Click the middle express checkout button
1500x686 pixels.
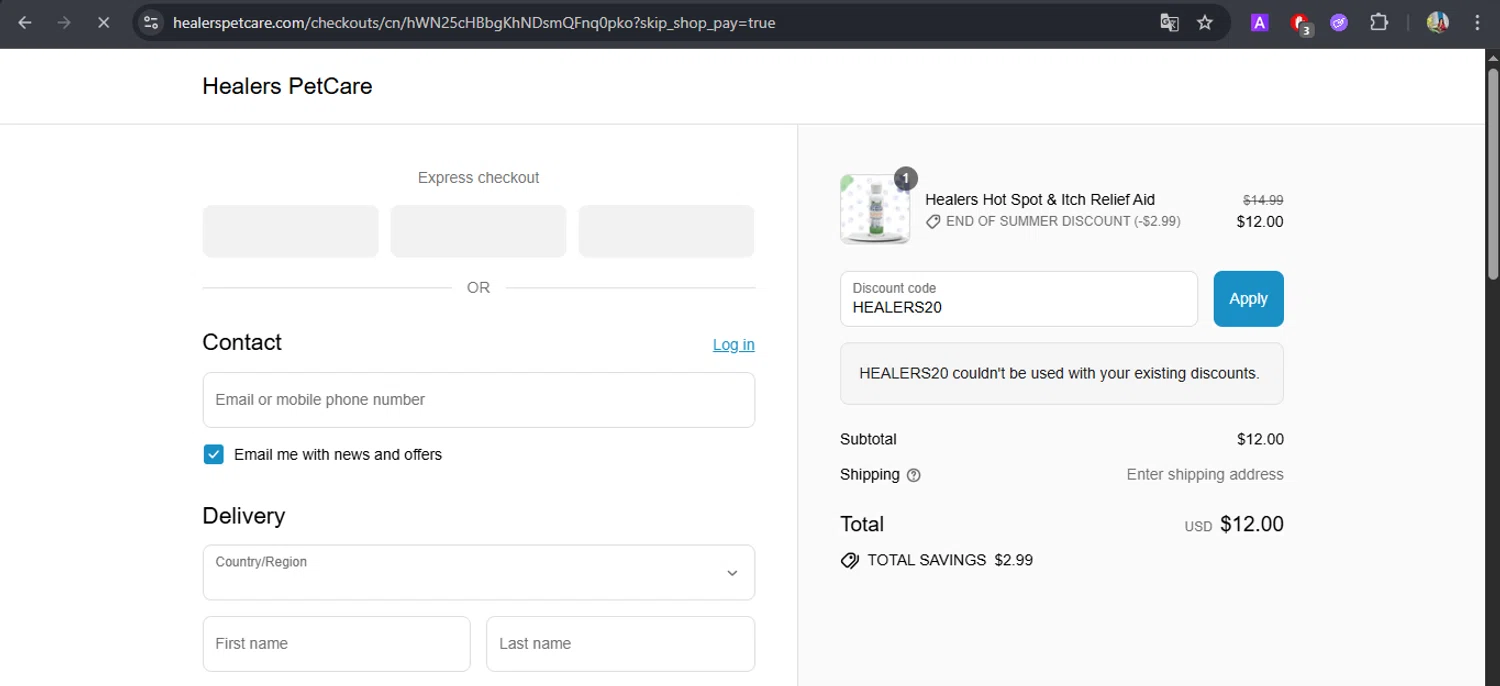pos(478,231)
